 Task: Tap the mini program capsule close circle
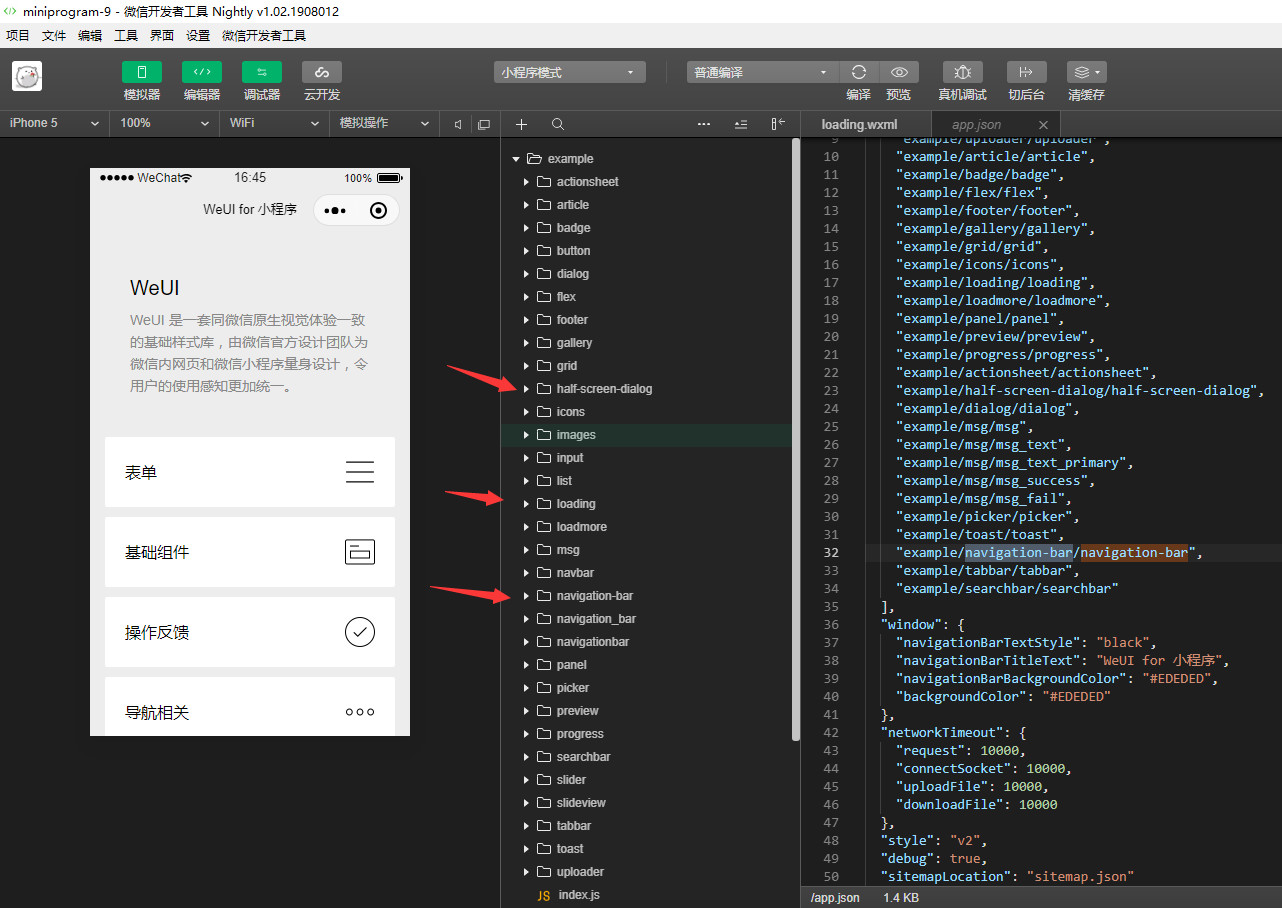coord(378,210)
